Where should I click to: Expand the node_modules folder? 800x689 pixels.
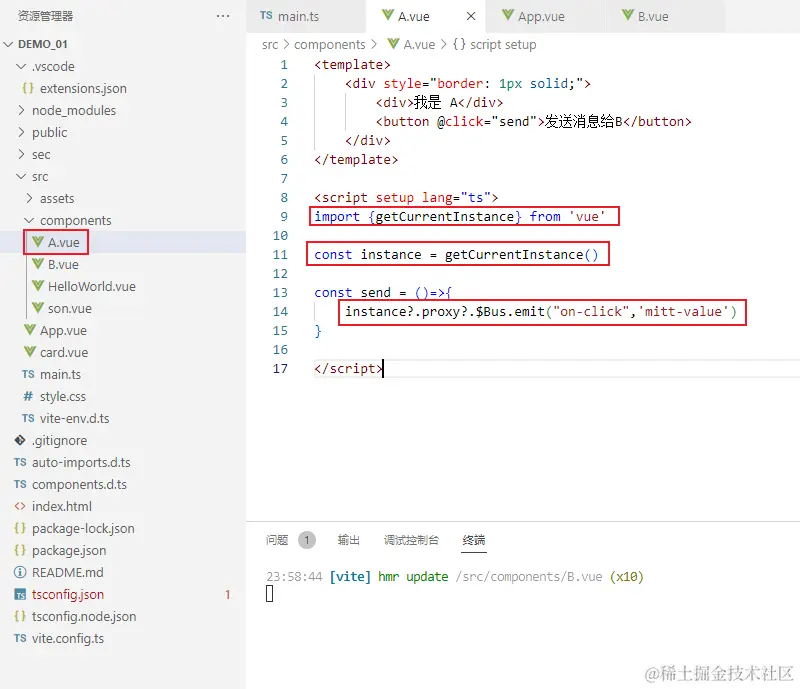coord(21,110)
